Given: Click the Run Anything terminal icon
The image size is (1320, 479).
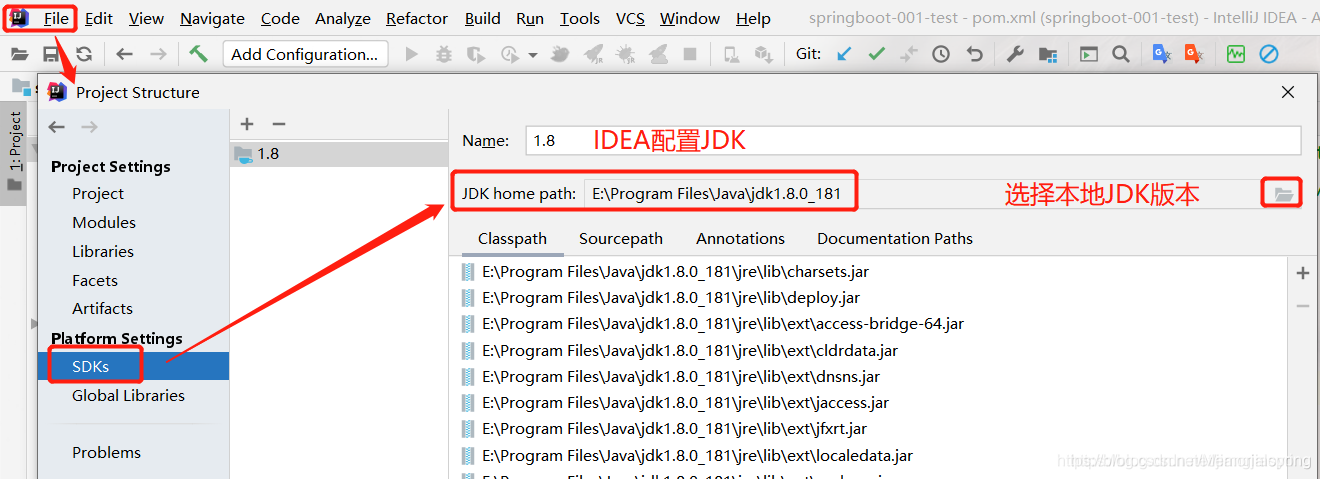Looking at the screenshot, I should [x=1088, y=54].
